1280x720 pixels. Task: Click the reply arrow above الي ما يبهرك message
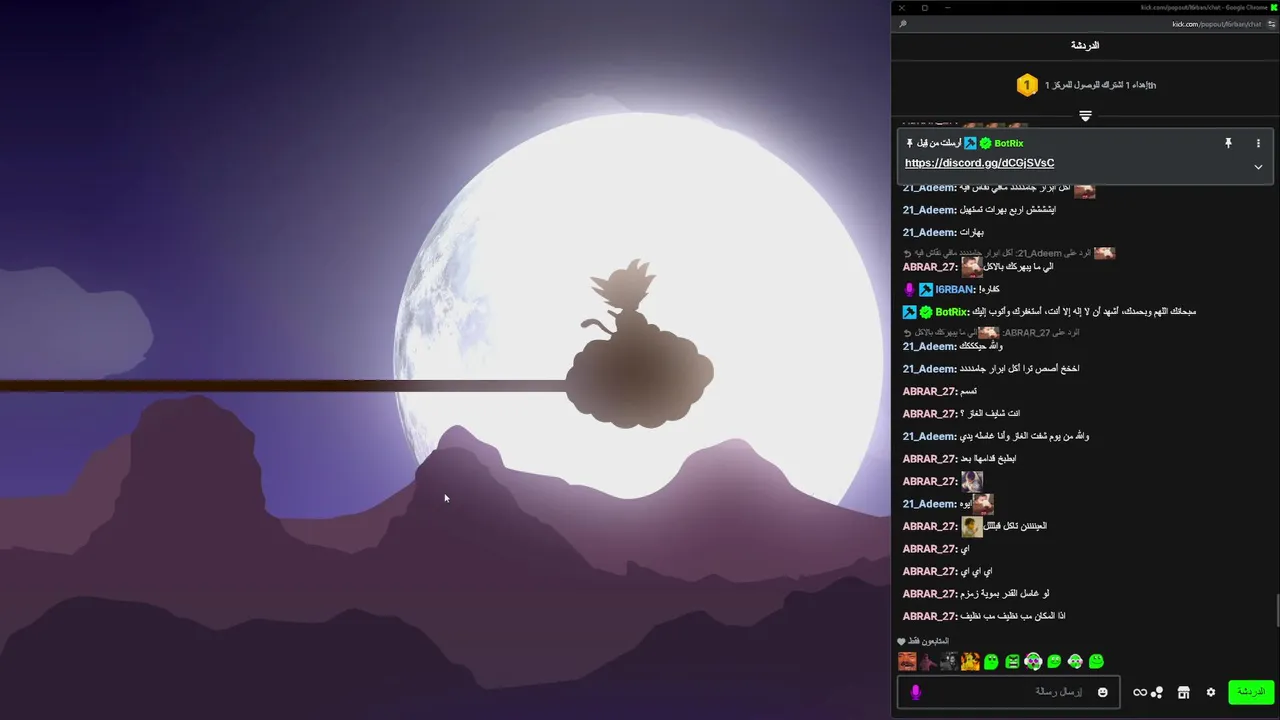(x=907, y=253)
